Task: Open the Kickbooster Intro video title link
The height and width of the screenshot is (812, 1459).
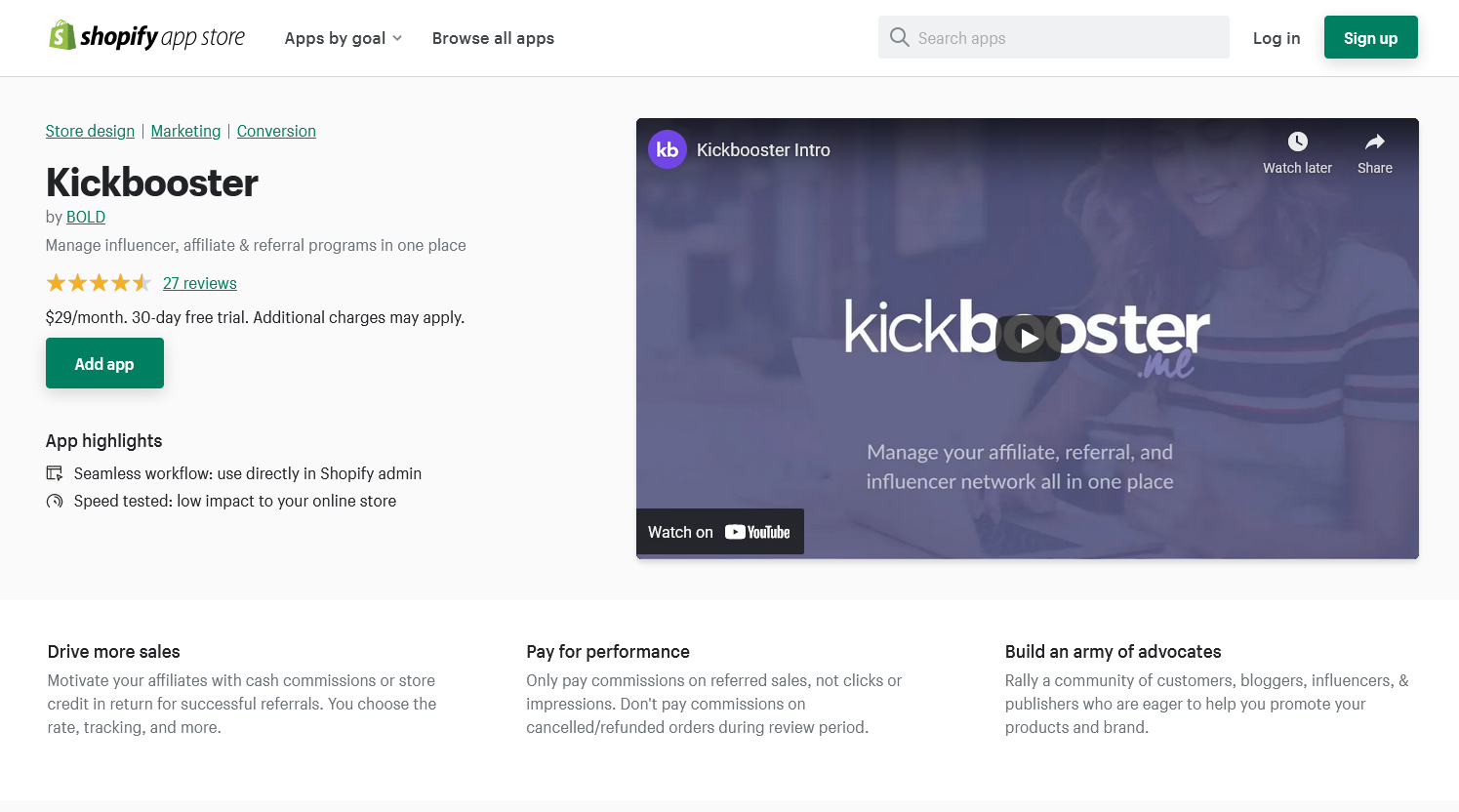Action: (x=763, y=149)
